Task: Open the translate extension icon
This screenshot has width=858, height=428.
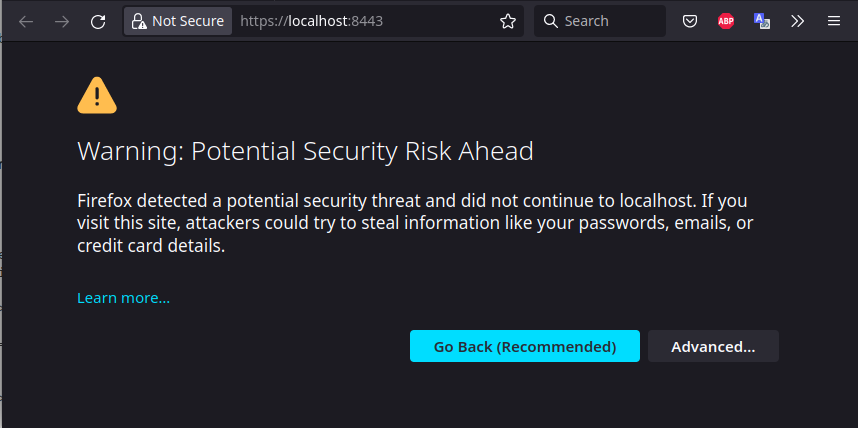Action: pyautogui.click(x=762, y=21)
